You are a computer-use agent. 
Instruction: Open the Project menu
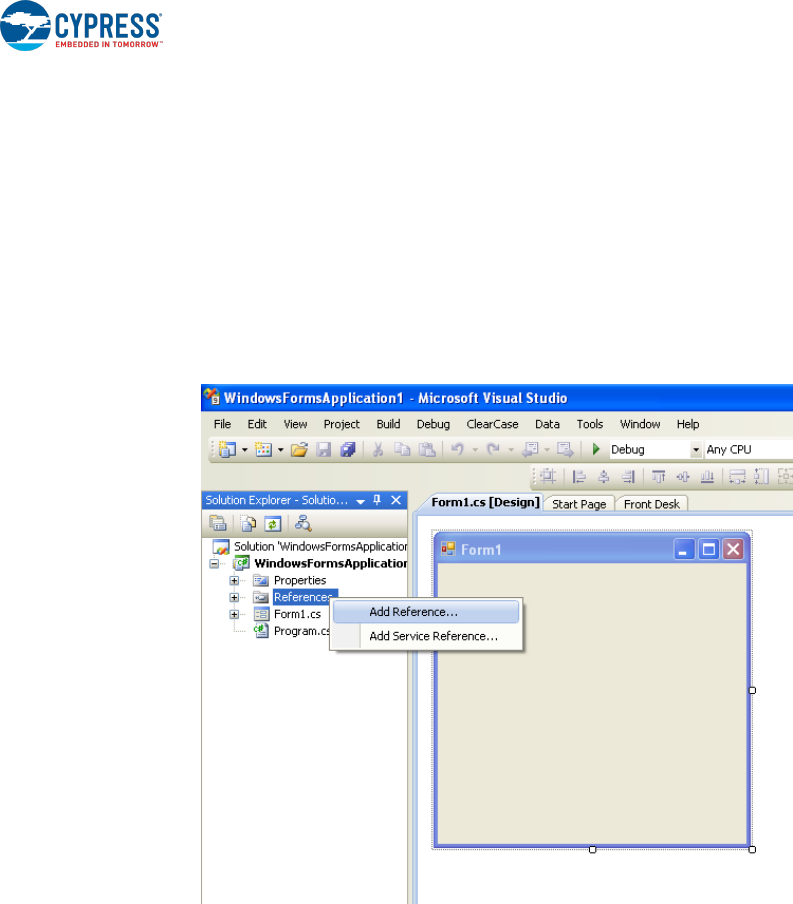(x=341, y=424)
